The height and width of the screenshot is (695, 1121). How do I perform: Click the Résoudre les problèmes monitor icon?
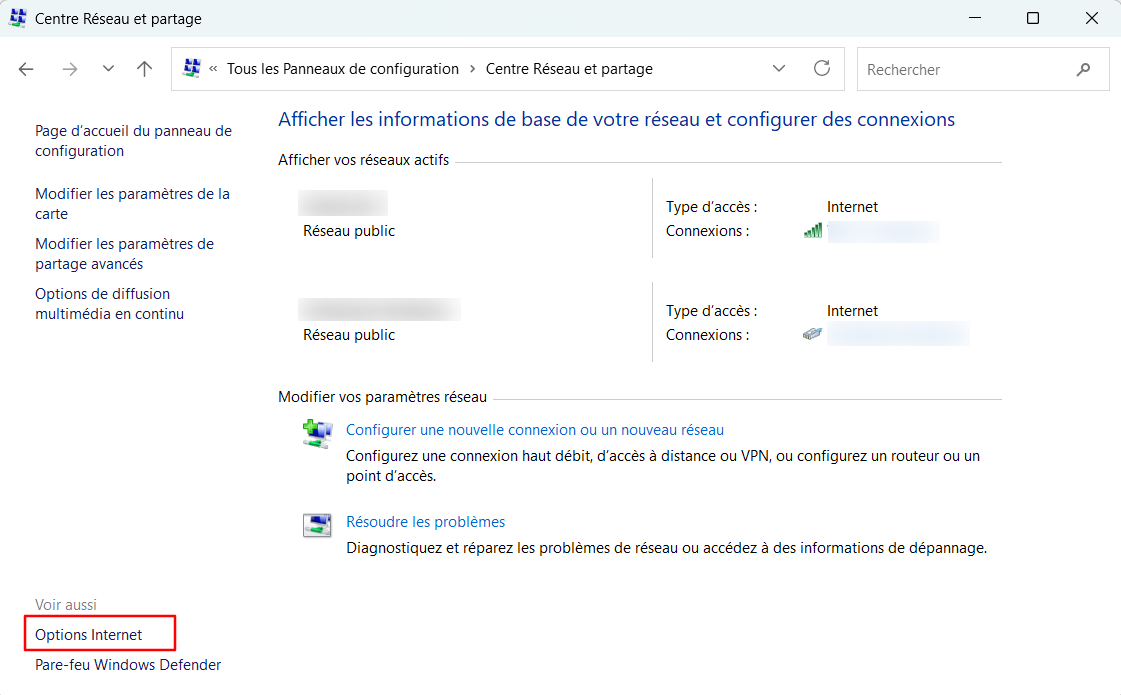(x=317, y=524)
